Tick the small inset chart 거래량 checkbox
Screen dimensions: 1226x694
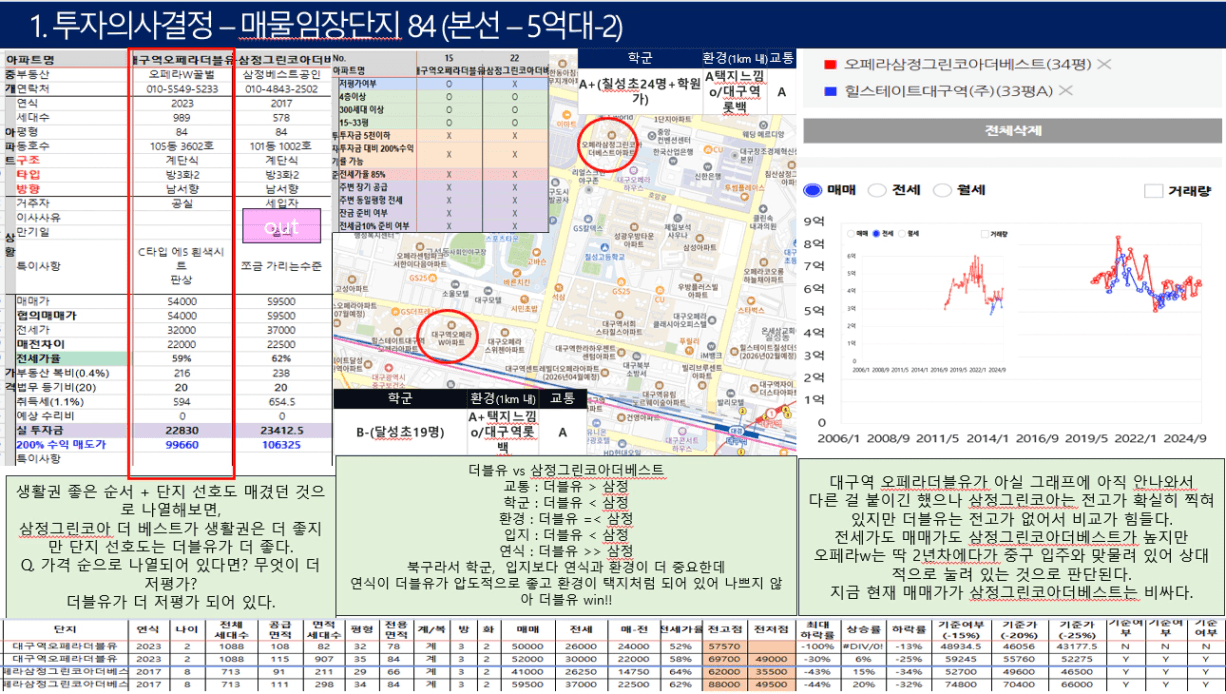tap(987, 233)
